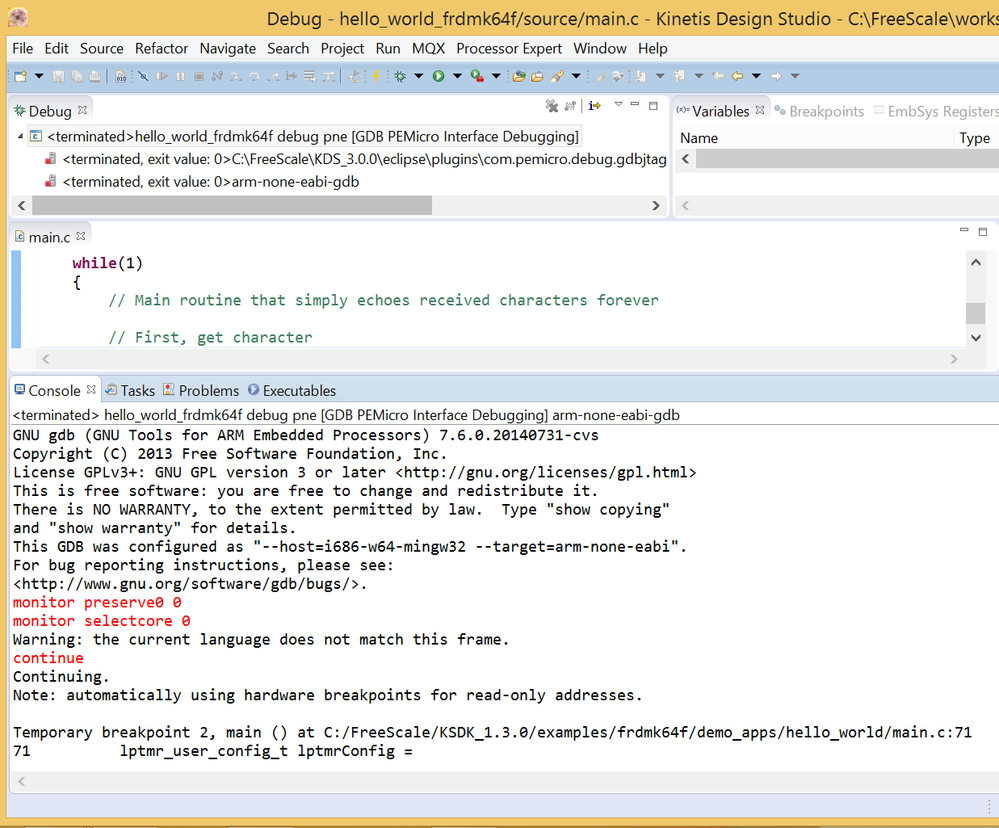Click the Suspend (pause) toolbar icon
The width and height of the screenshot is (999, 828).
(x=180, y=76)
